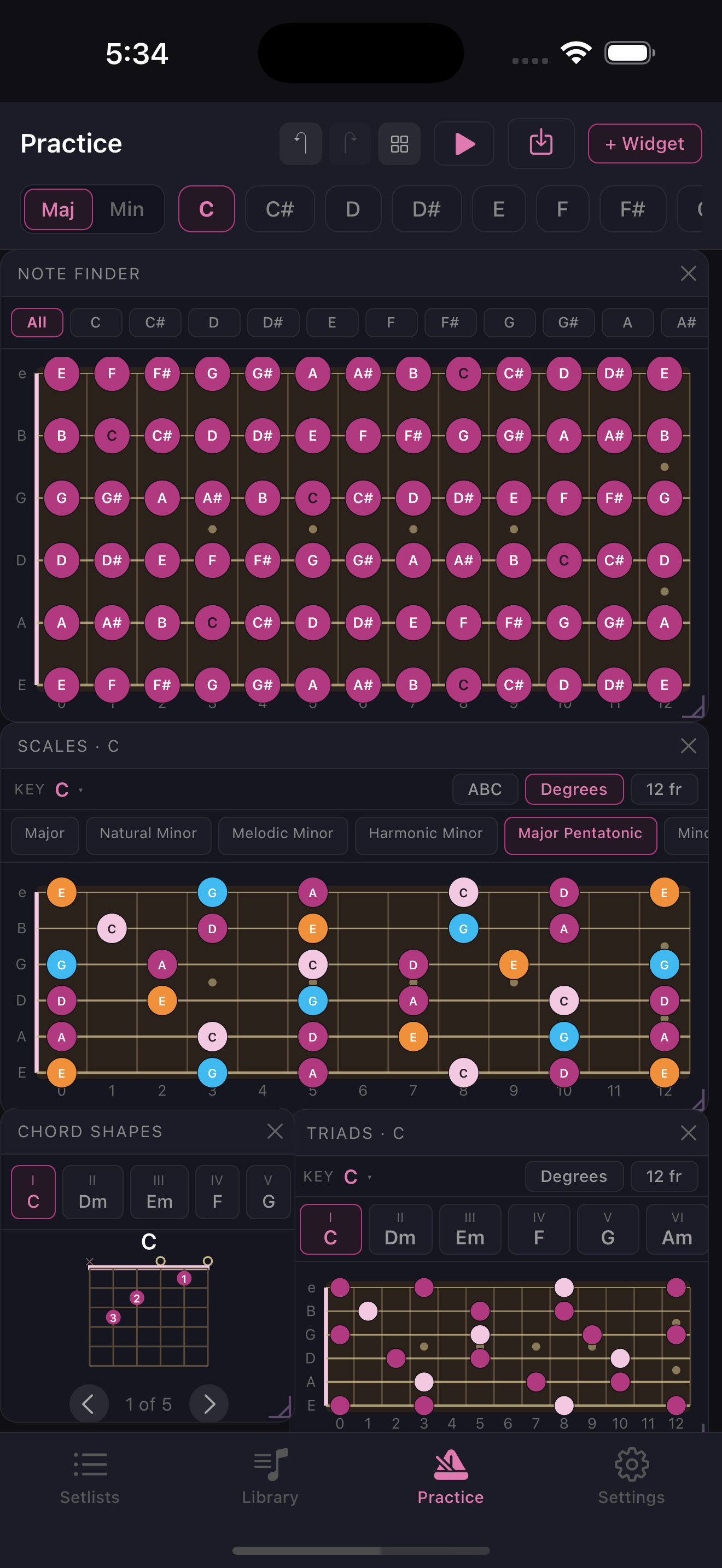
Task: Tap finger 3 dot on chord diagram
Action: click(113, 1318)
